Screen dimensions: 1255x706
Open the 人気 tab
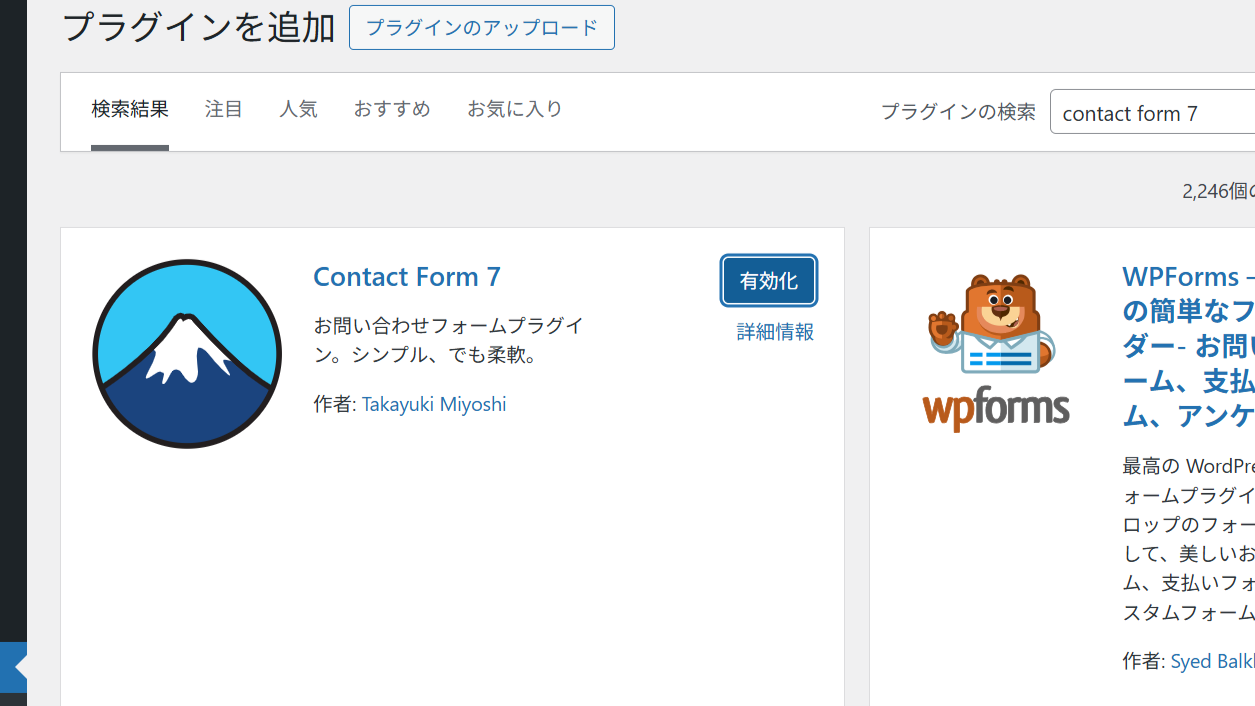point(298,109)
